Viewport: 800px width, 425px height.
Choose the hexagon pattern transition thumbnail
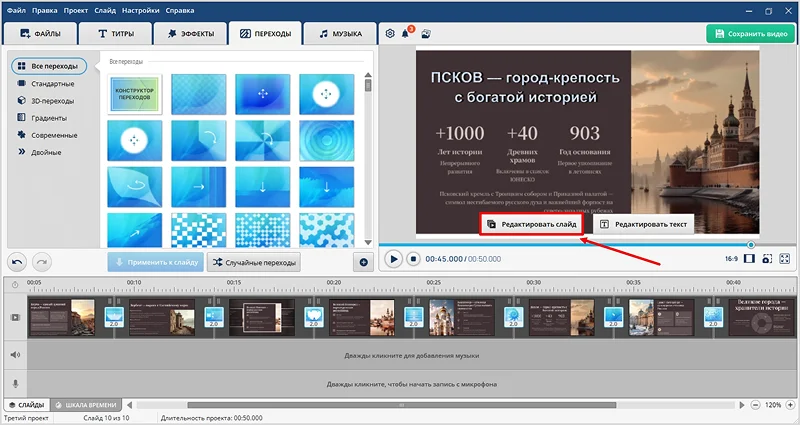coord(327,230)
